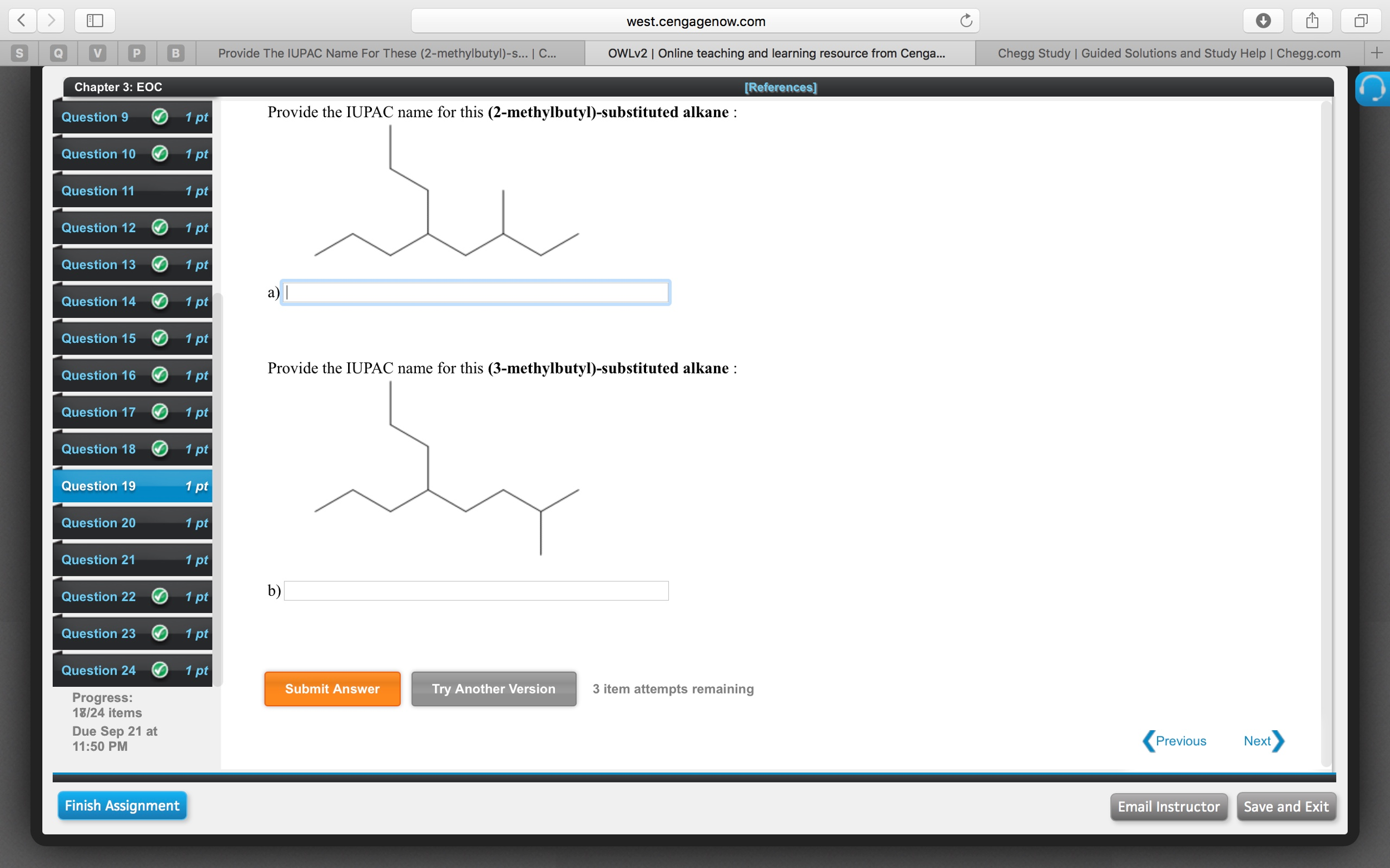Click the completion check on Question 24

click(160, 670)
